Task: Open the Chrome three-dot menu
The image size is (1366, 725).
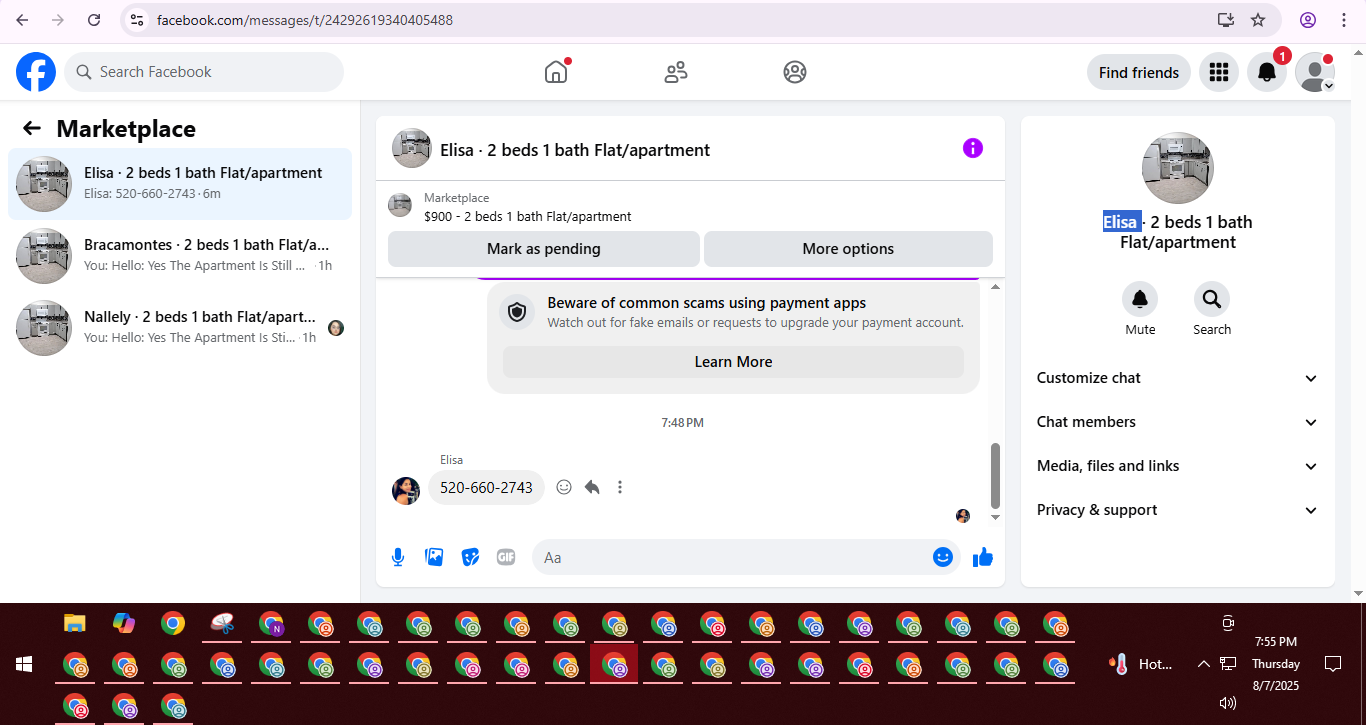Action: [x=1344, y=20]
